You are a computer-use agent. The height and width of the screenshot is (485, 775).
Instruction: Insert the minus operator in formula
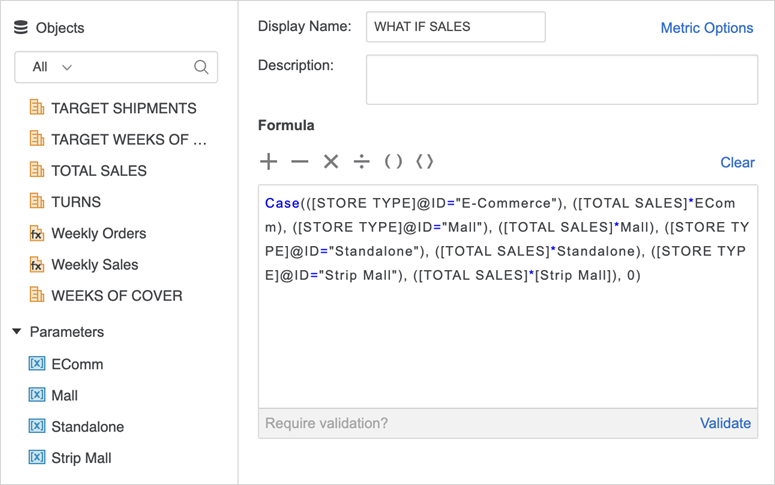(x=300, y=162)
